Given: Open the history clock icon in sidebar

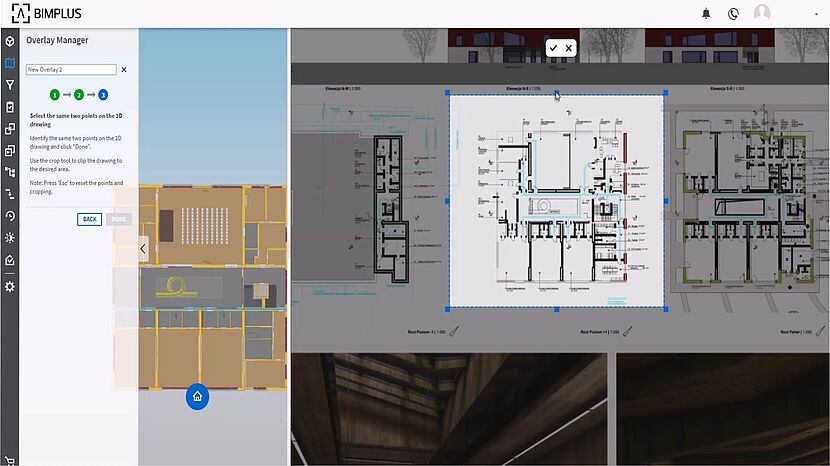Looking at the screenshot, I should [x=9, y=215].
